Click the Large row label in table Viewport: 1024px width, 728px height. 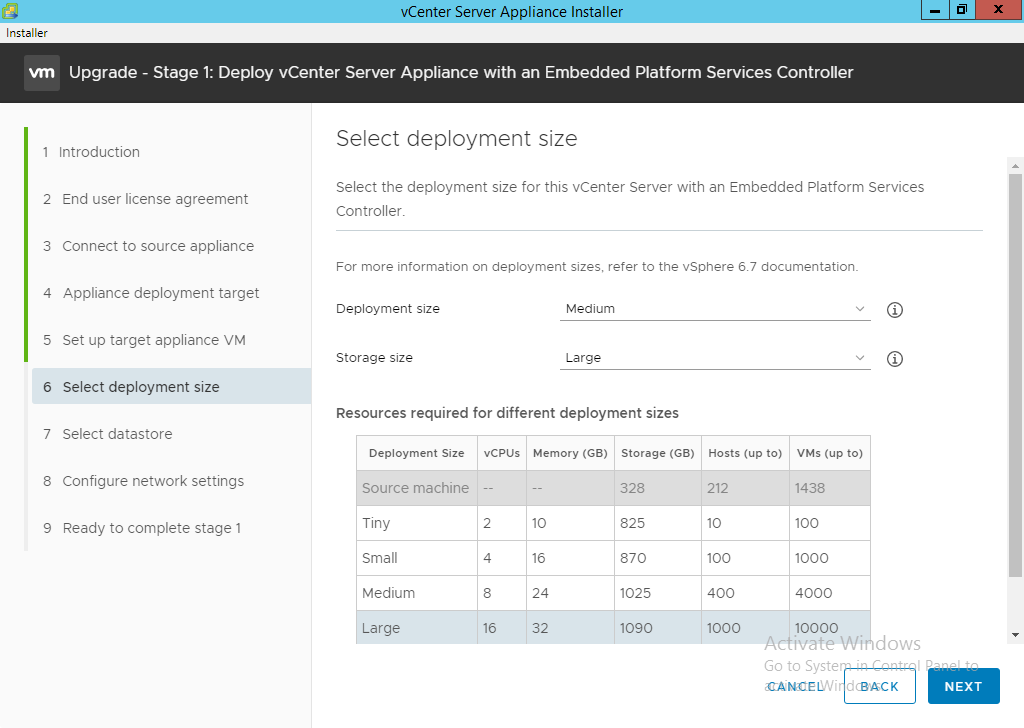(x=381, y=628)
